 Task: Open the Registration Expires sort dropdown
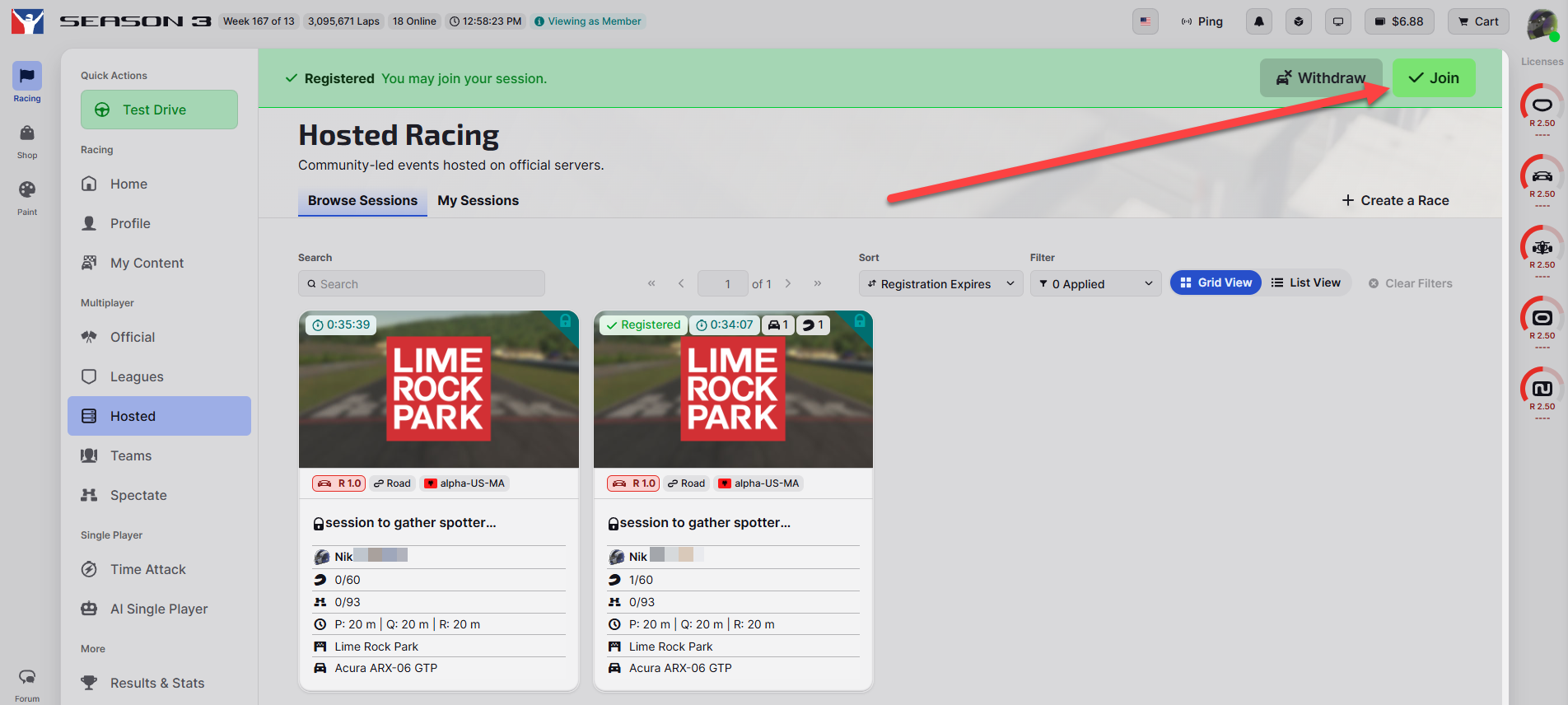[940, 283]
